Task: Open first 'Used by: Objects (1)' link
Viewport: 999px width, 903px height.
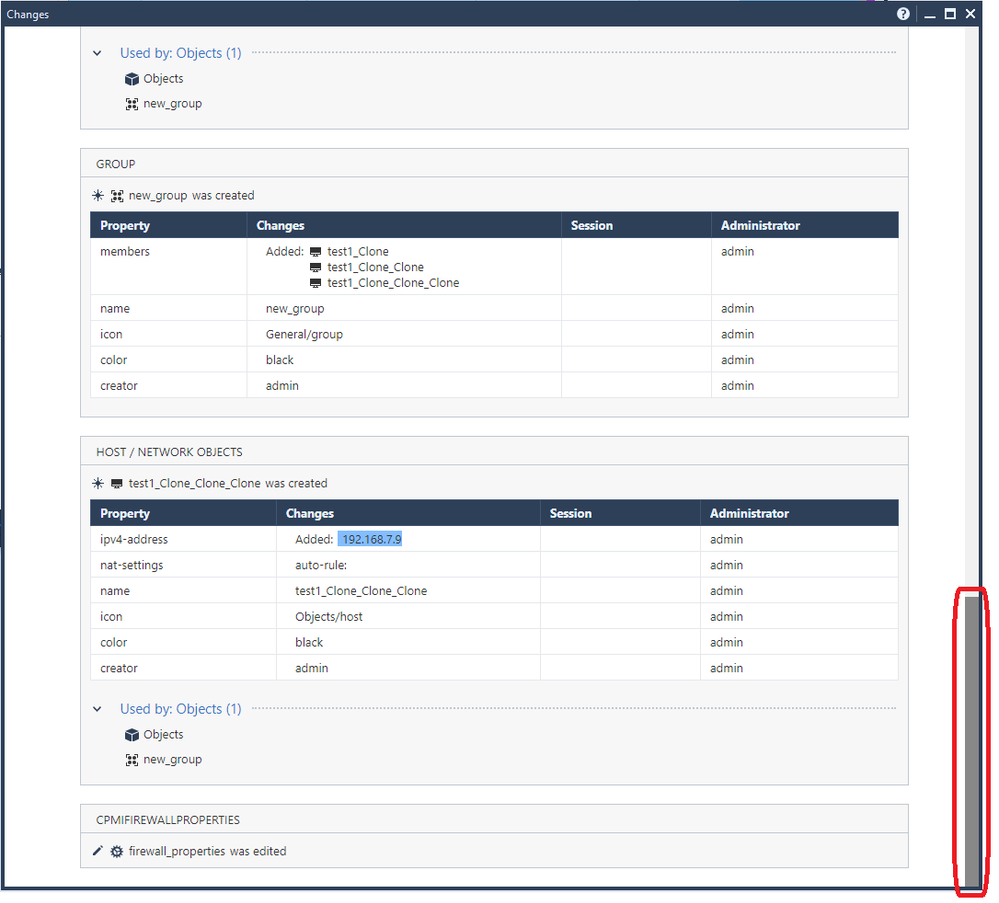Action: pyautogui.click(x=181, y=54)
